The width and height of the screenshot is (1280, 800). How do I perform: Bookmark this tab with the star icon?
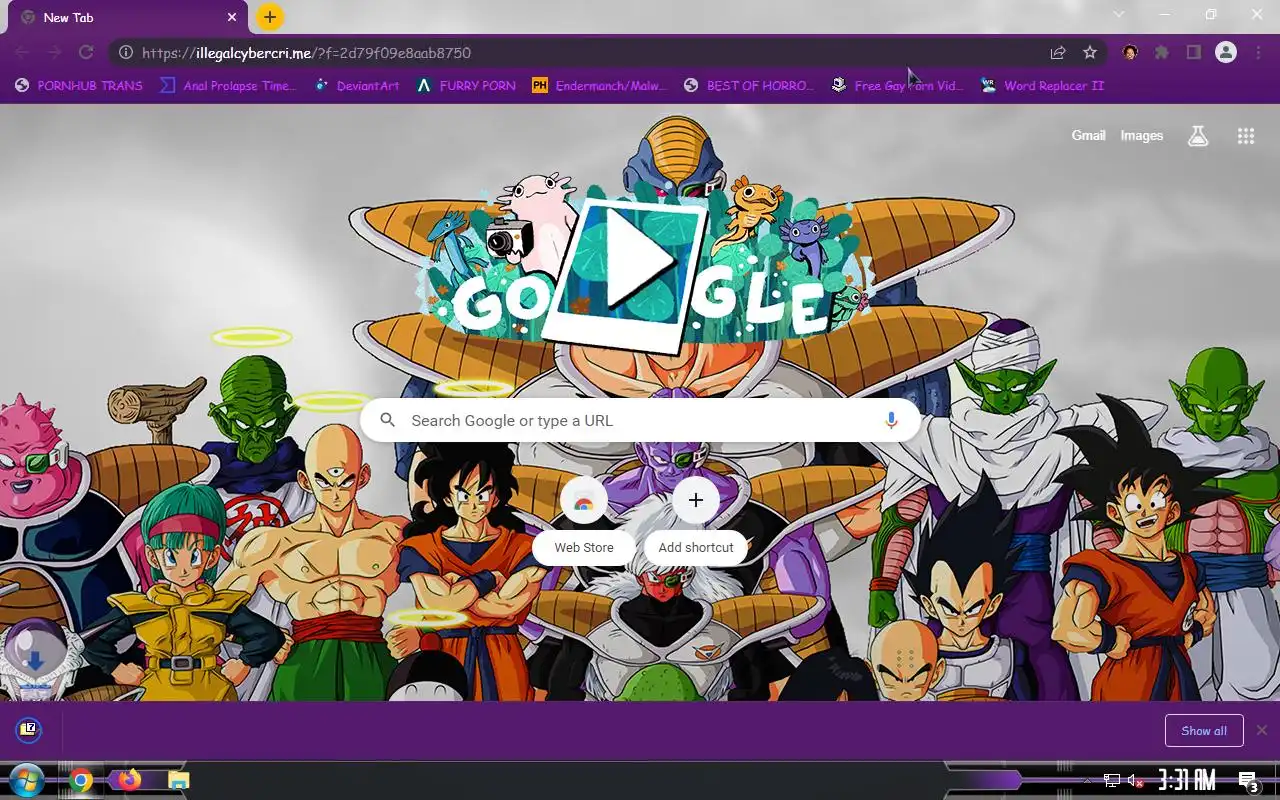pos(1090,52)
